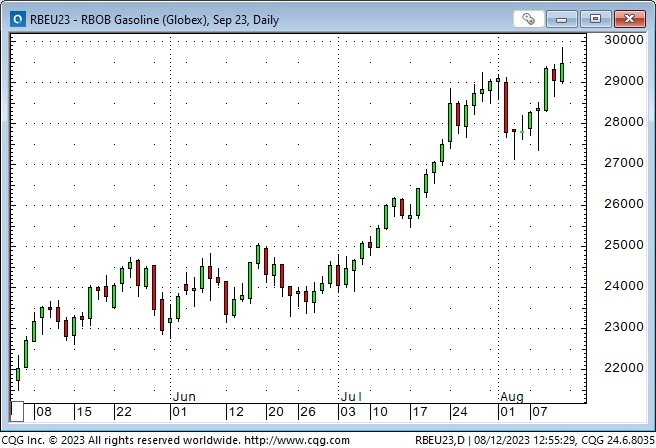Click the 08/12/2023 12:55:29 timestamp

click(x=526, y=440)
